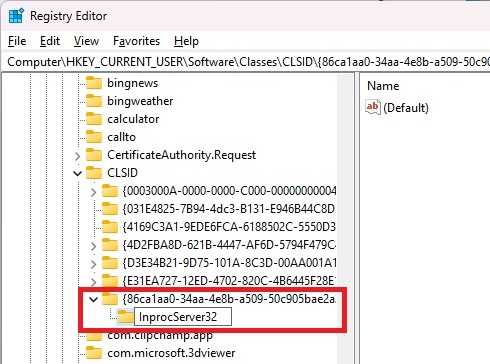Select the callto folder icon
Screen dimensions: 490x364
[94, 137]
